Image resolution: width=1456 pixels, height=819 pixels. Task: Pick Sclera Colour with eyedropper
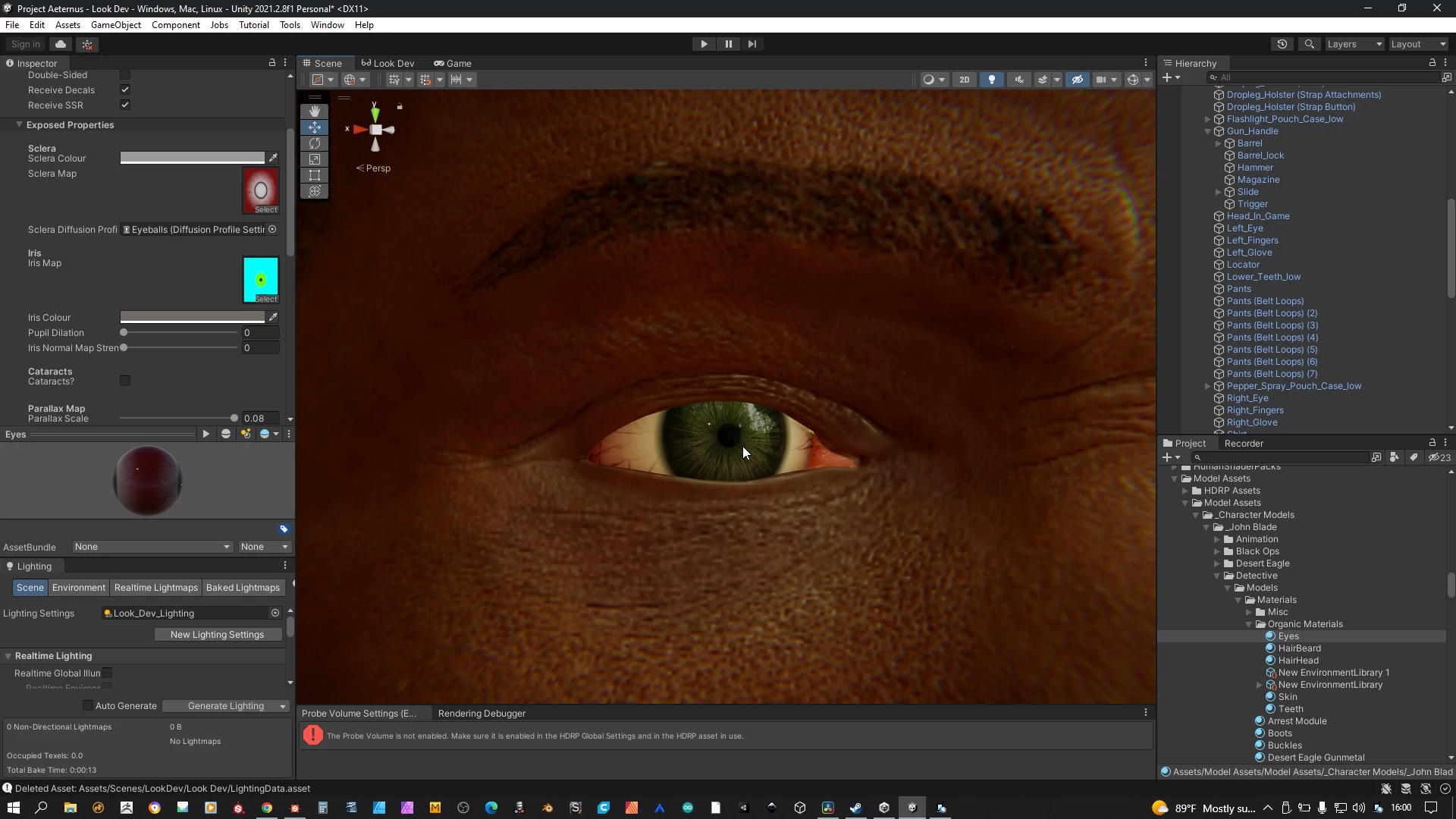click(273, 158)
